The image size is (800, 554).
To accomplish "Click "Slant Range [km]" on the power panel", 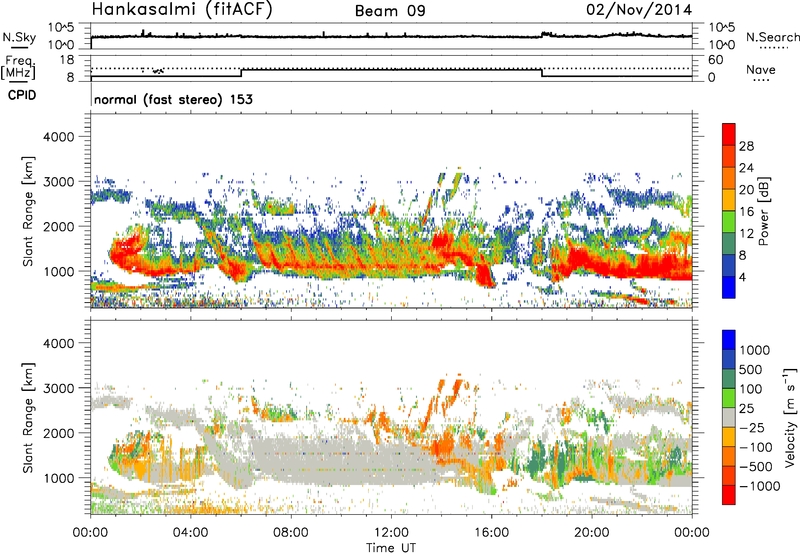I will click(x=28, y=211).
